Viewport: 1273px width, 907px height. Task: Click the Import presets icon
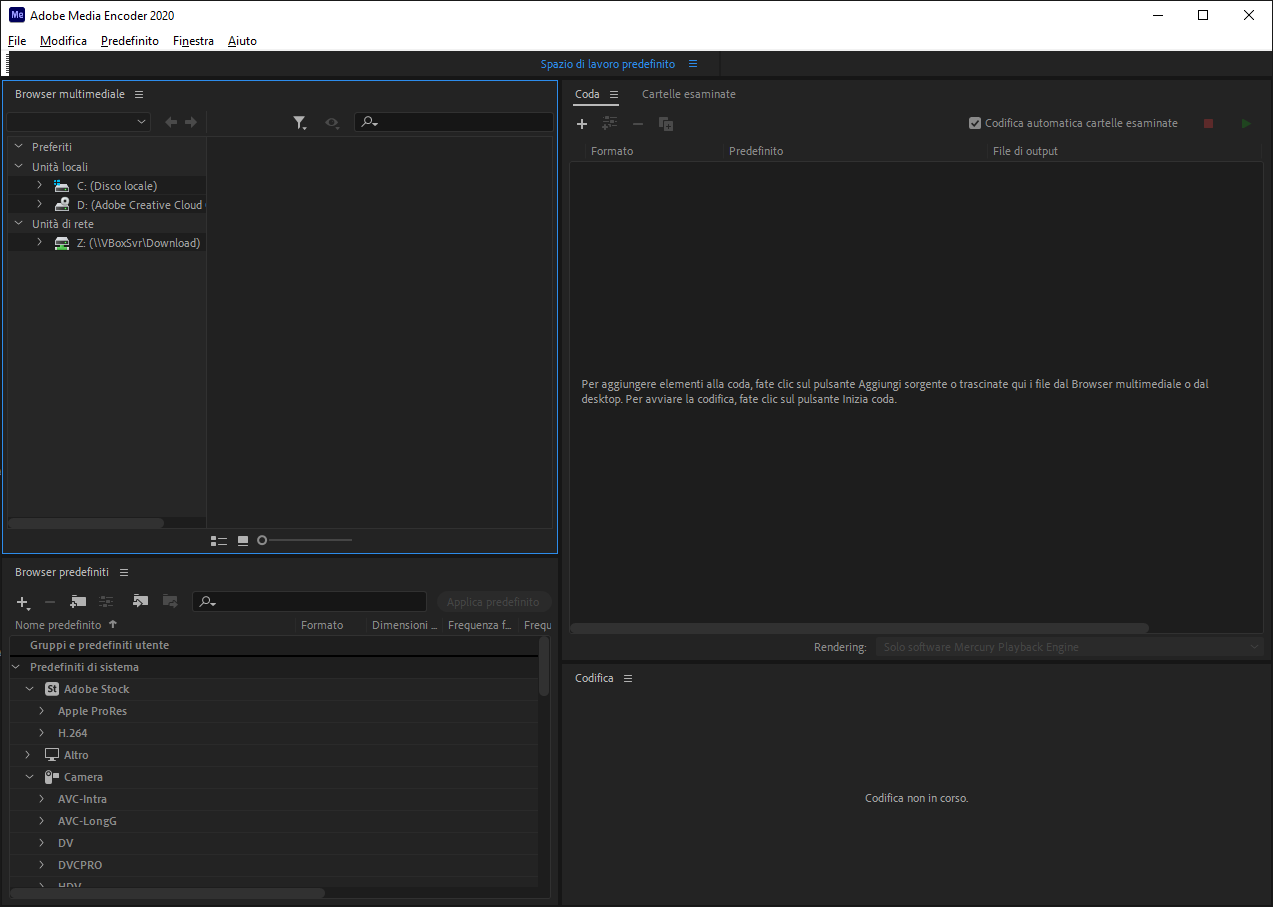click(x=140, y=601)
